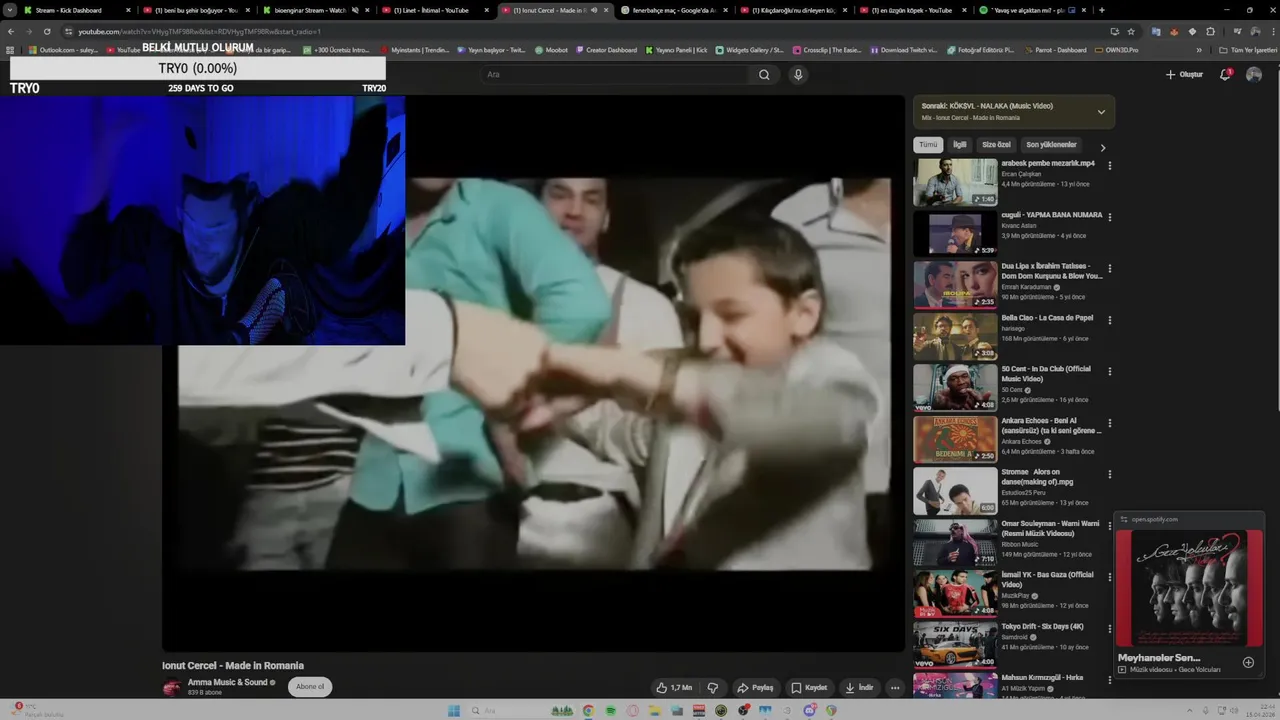
Task: Open arabesk pembe mezarlık video thumbnail
Action: pyautogui.click(x=955, y=182)
